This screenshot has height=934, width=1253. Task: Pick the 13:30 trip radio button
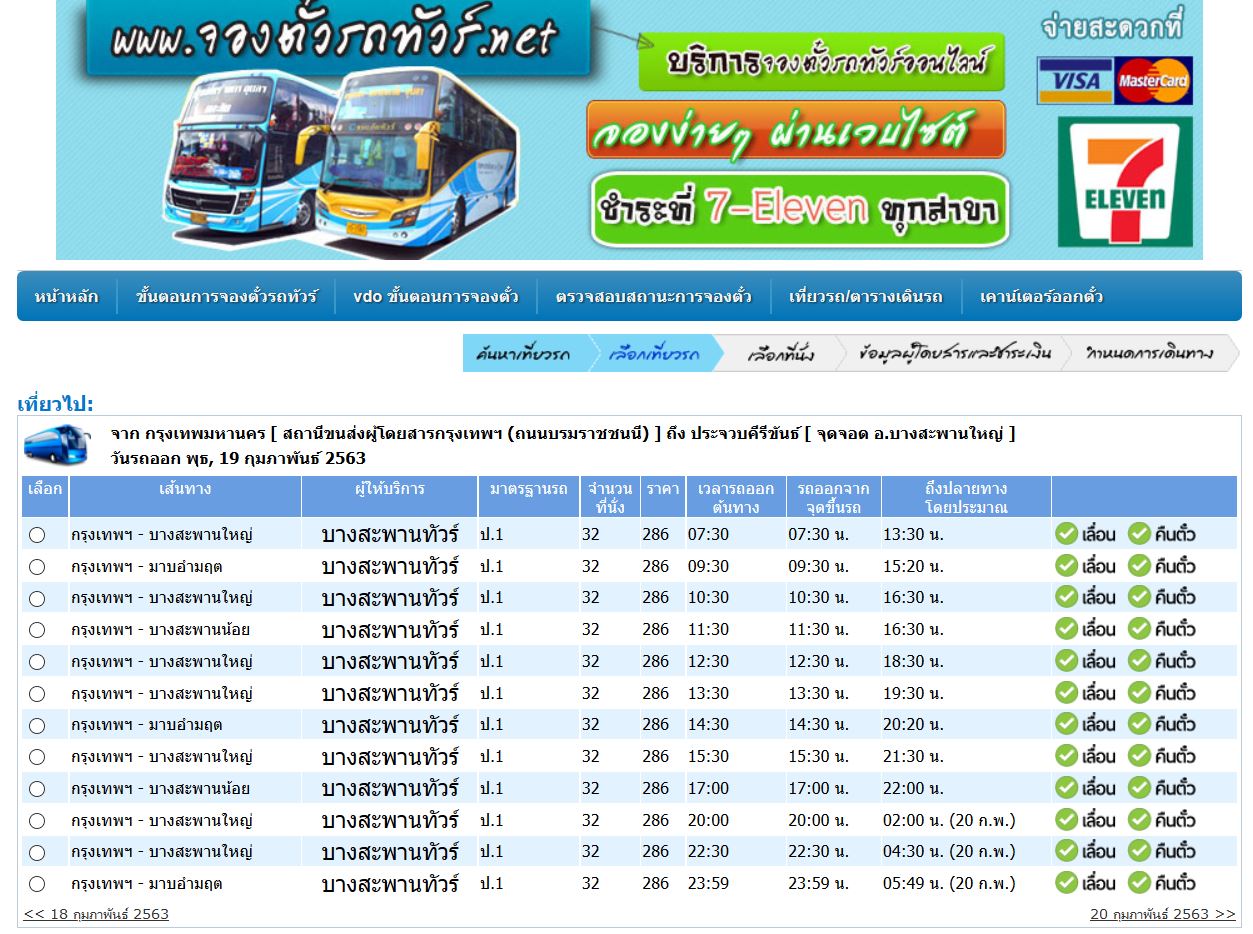tap(37, 694)
